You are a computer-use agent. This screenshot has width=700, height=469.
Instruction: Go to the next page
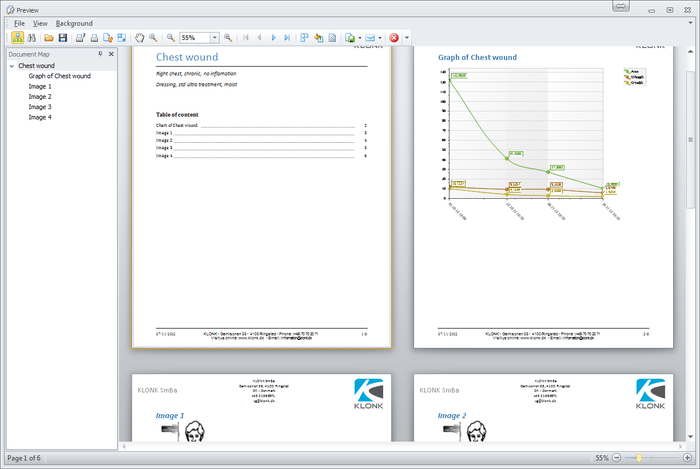point(274,38)
